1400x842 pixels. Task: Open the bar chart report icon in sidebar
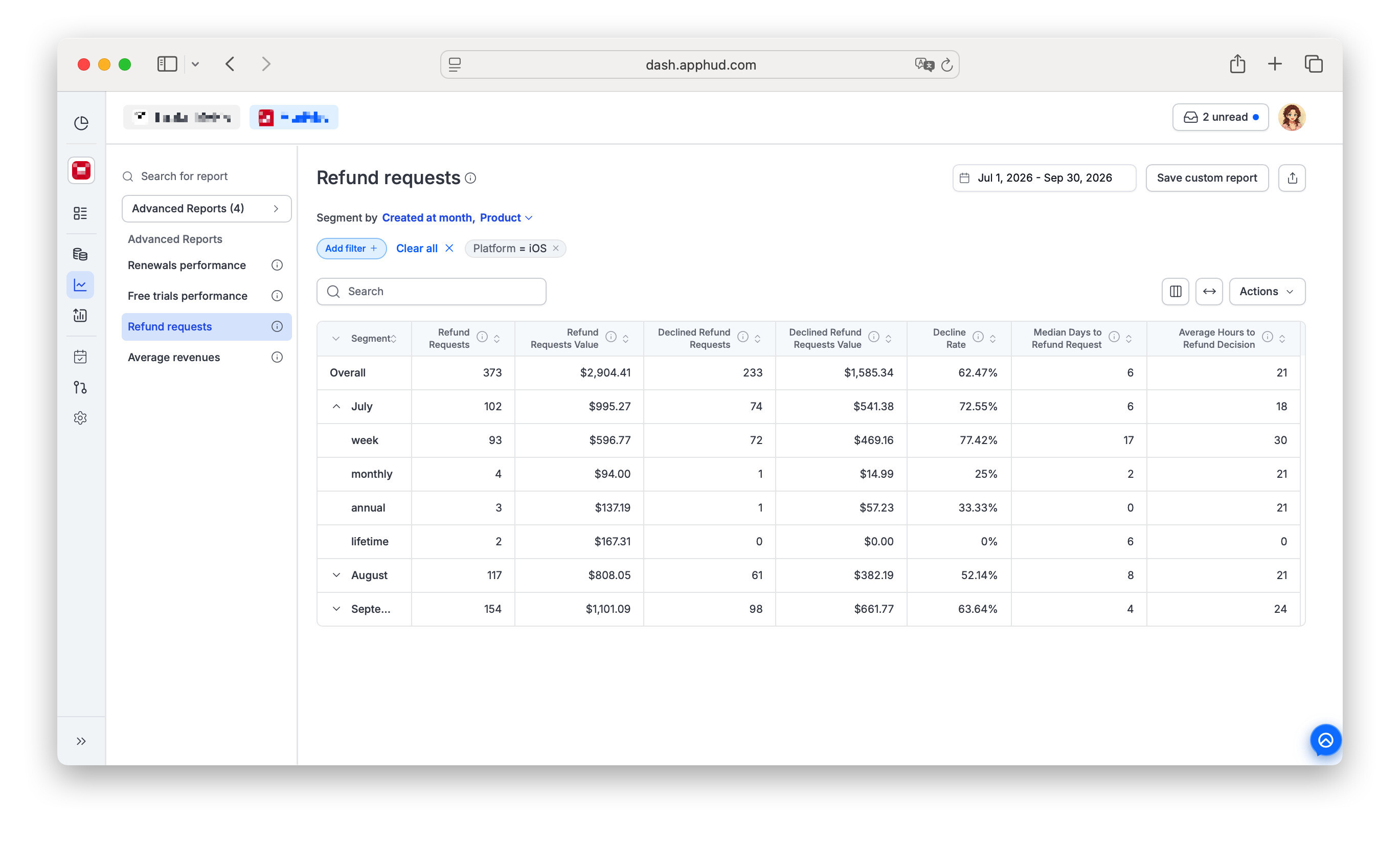tap(80, 316)
